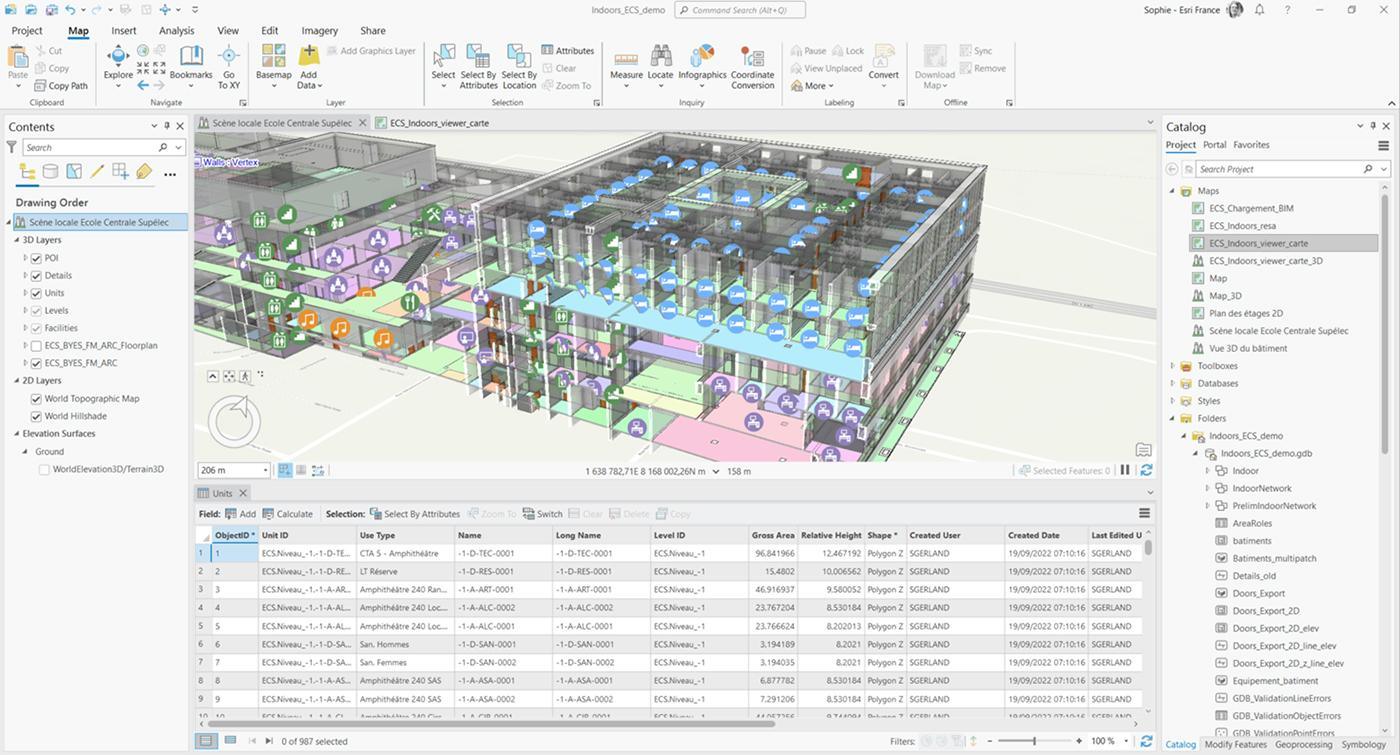
Task: Toggle the POI layer checkbox
Action: (x=36, y=258)
